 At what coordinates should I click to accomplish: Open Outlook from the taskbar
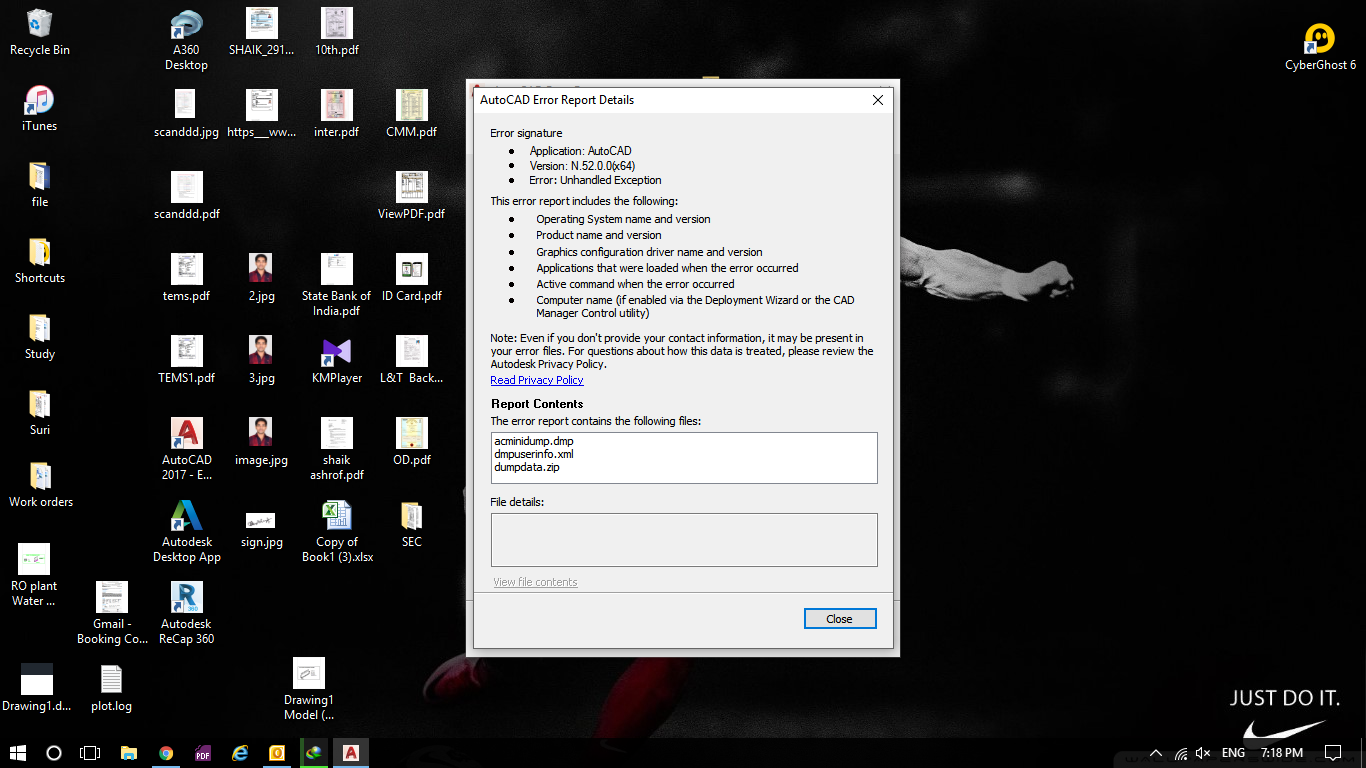click(276, 753)
